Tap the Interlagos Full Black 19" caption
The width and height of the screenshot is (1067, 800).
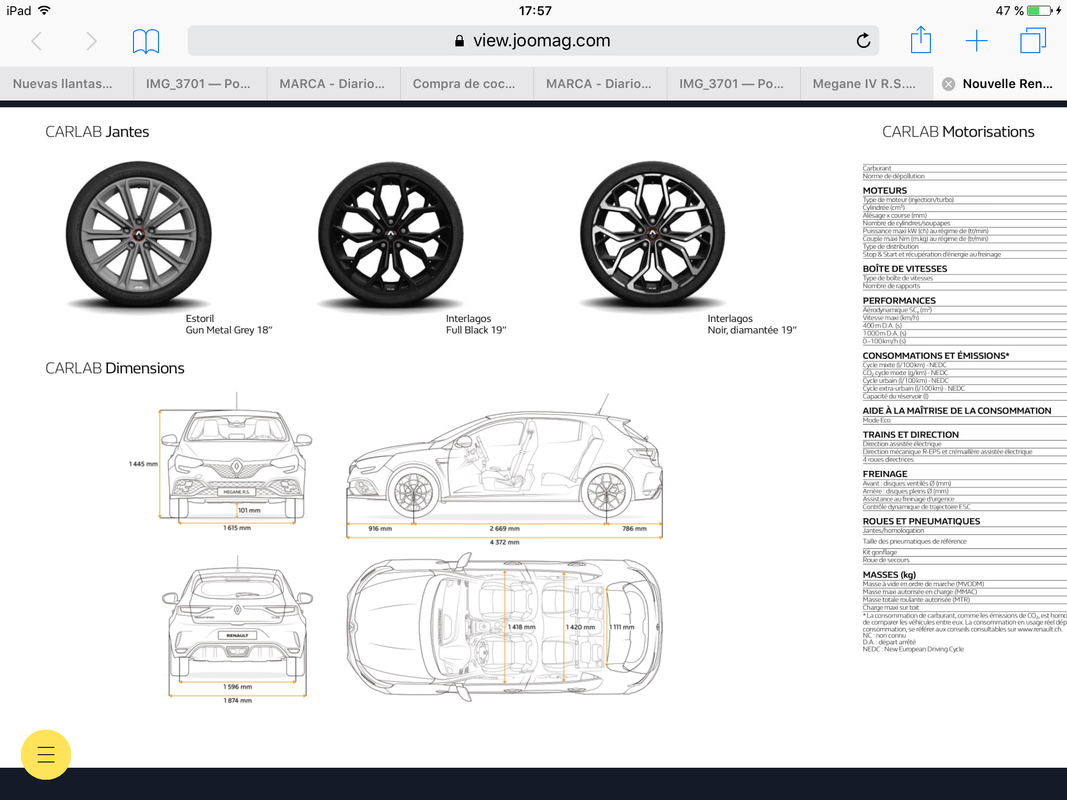click(476, 324)
